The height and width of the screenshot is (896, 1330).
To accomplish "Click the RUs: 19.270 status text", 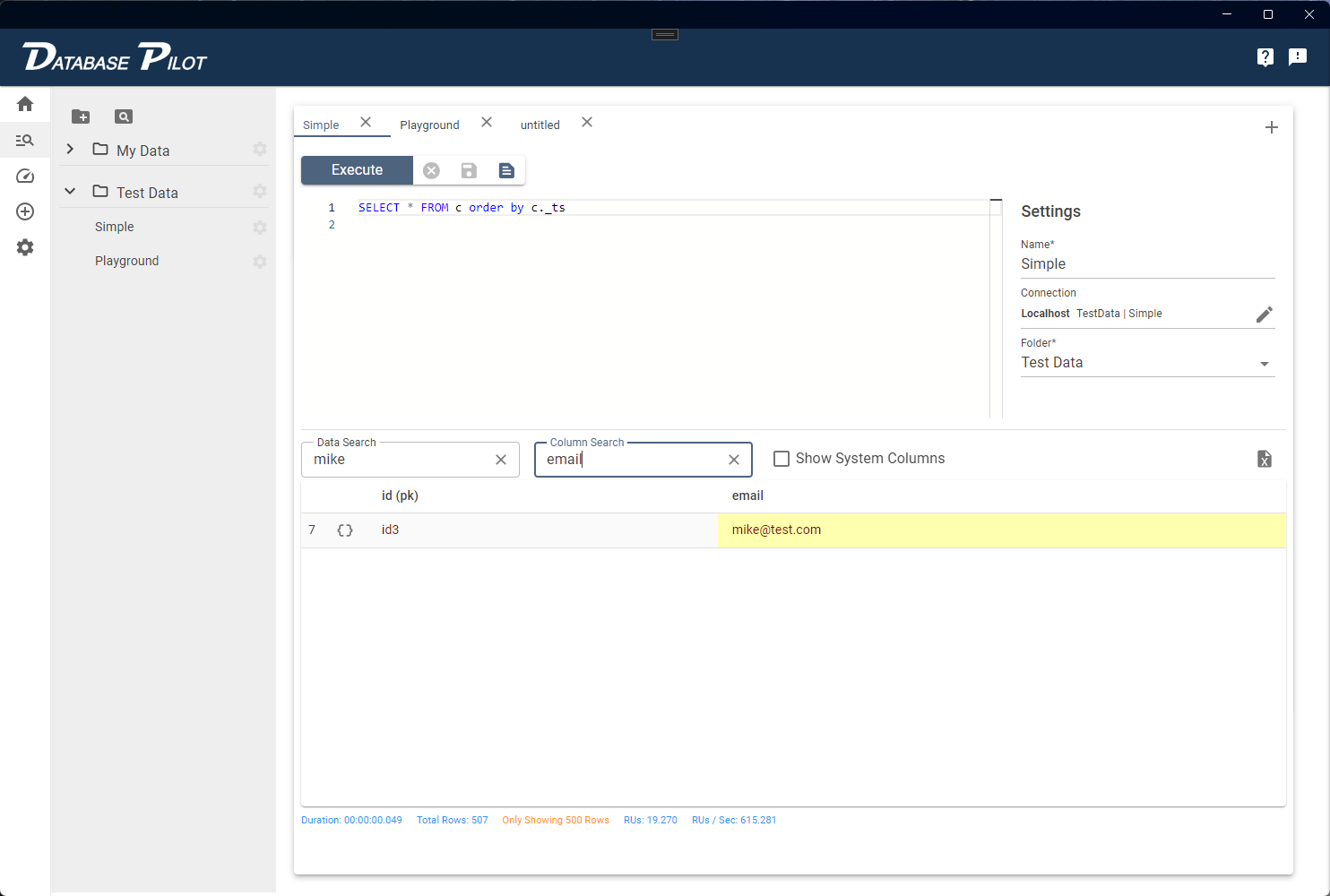I will pos(651,820).
